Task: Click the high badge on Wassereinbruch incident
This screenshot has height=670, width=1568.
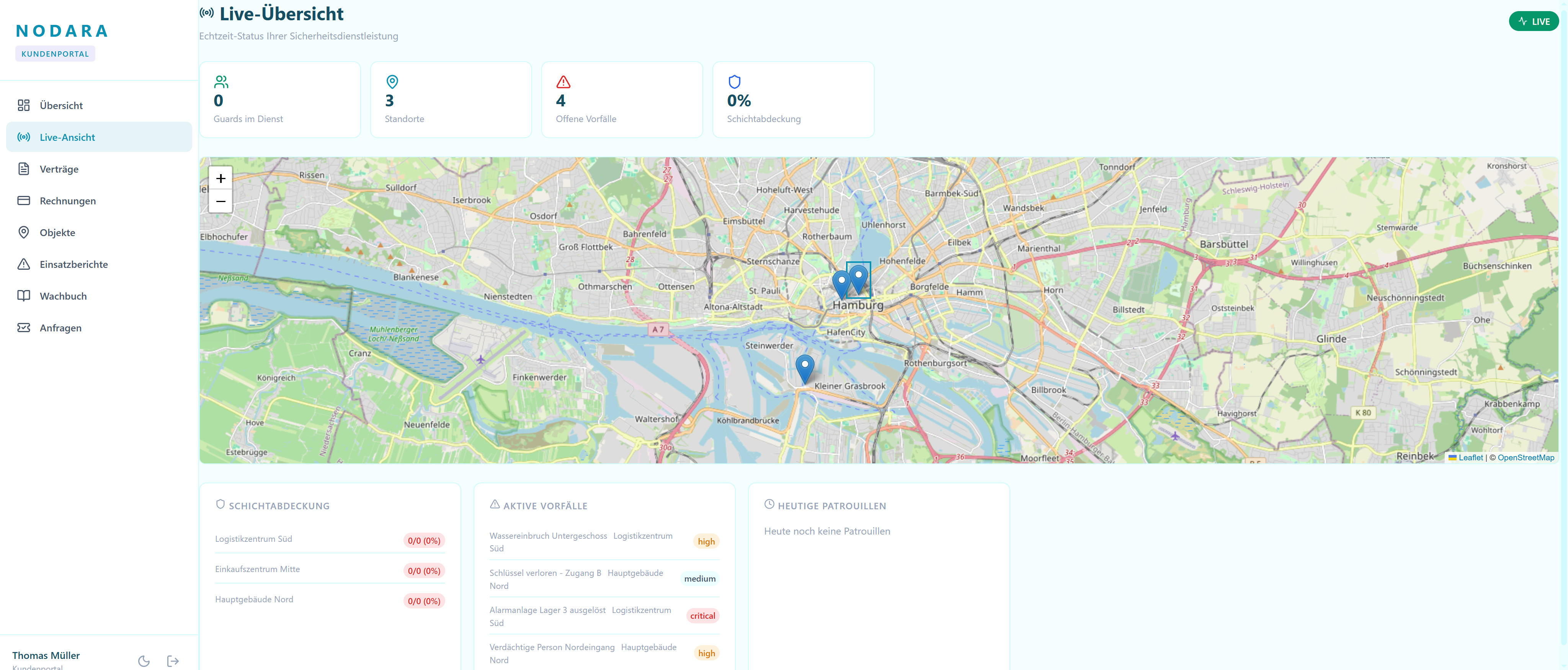Action: (x=706, y=541)
